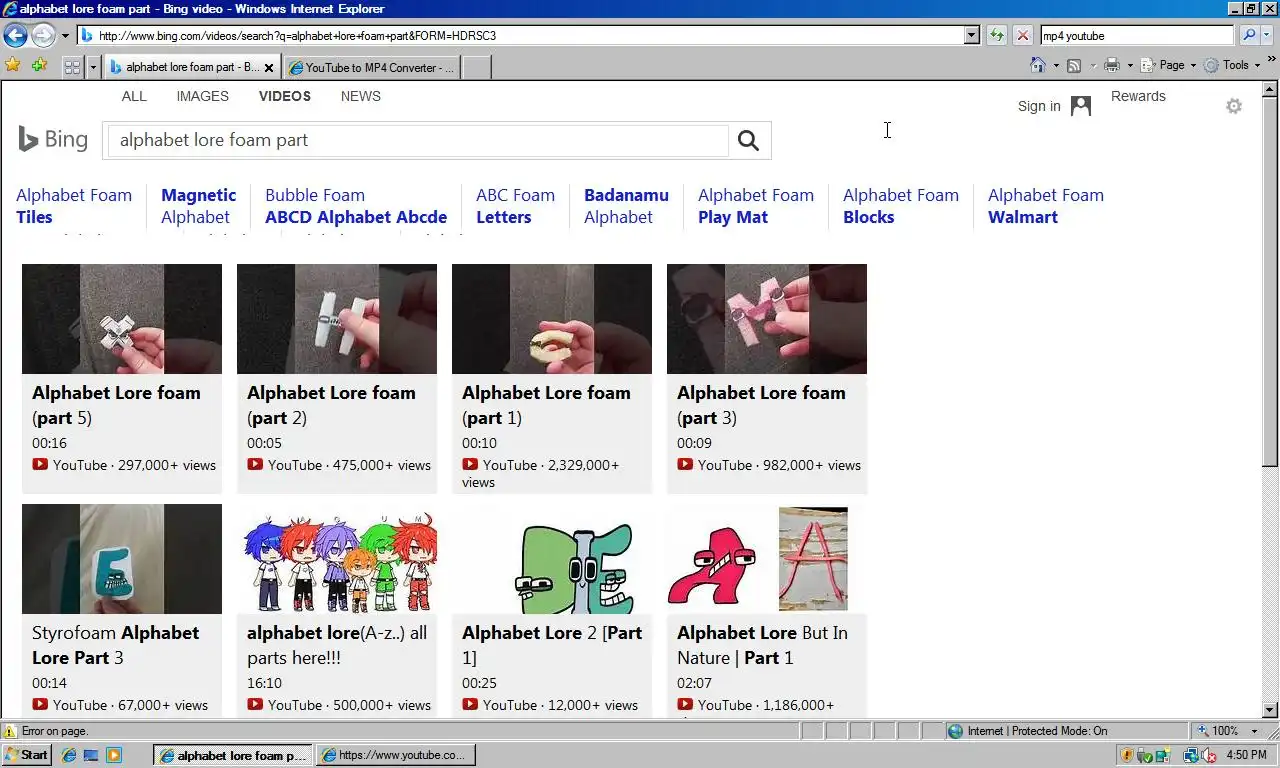Viewport: 1280px width, 768px height.
Task: Click the Show Desktop quick launch icon
Action: click(91, 755)
